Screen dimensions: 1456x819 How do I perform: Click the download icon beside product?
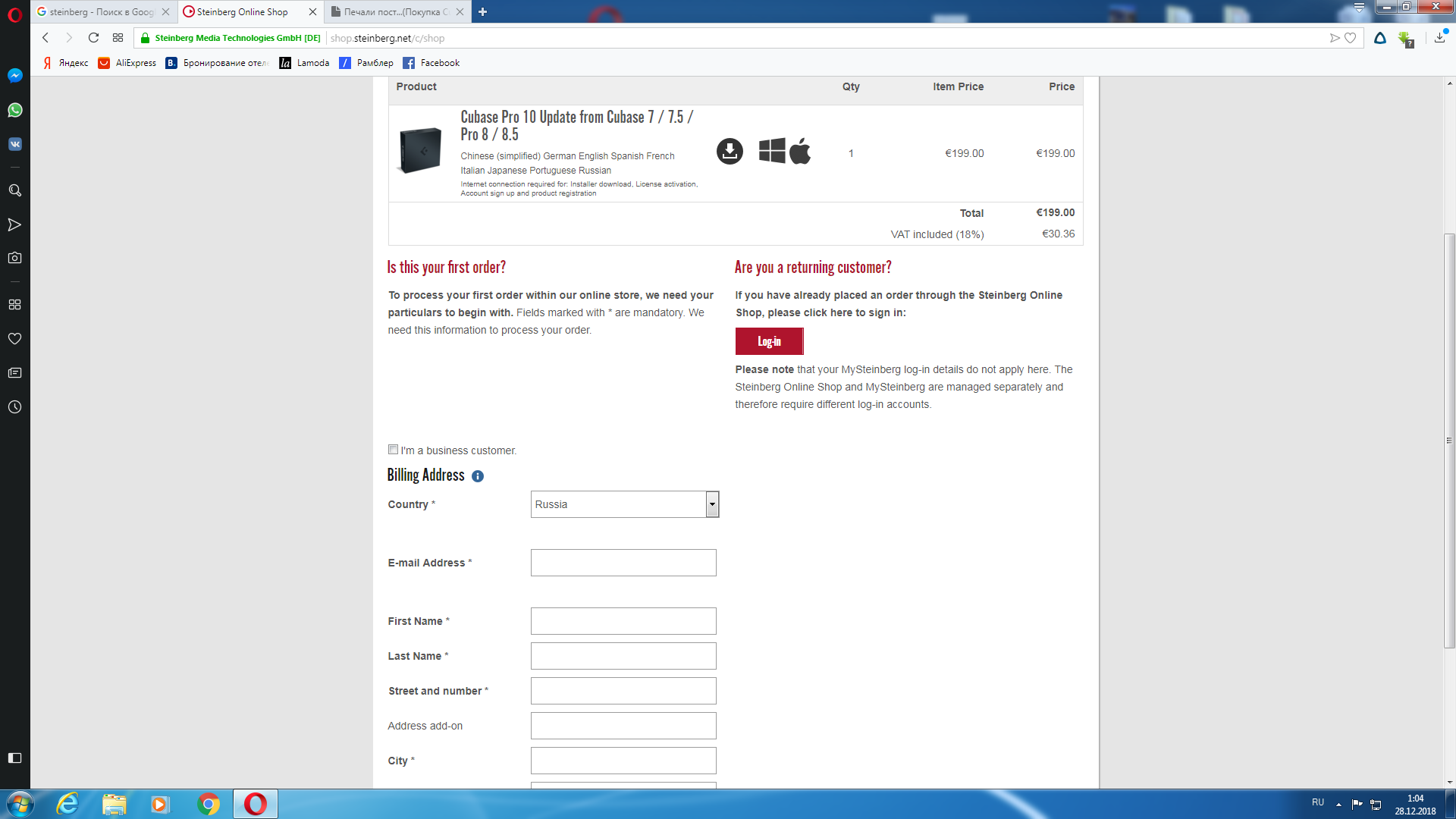(x=730, y=152)
